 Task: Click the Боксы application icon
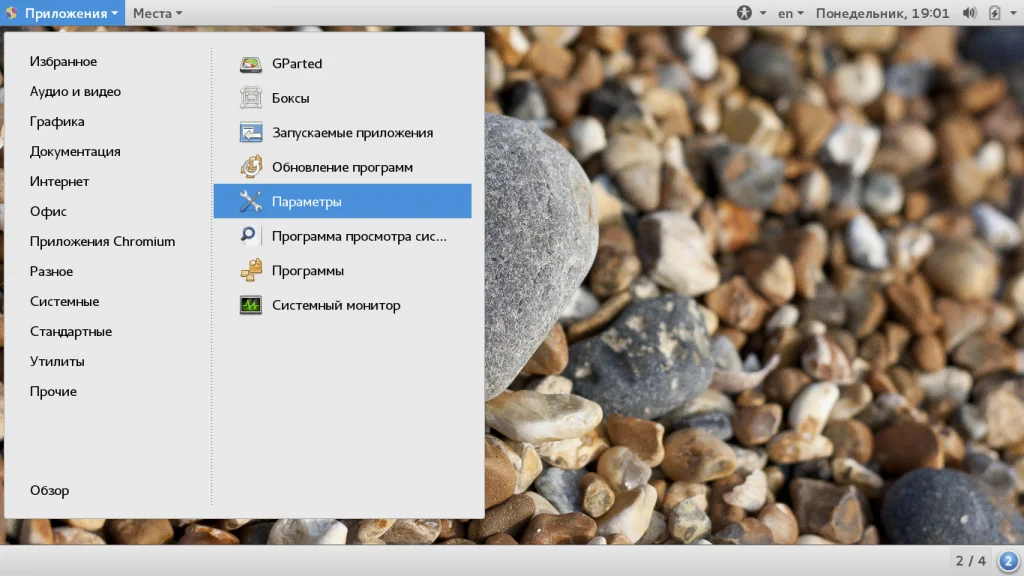pos(251,98)
